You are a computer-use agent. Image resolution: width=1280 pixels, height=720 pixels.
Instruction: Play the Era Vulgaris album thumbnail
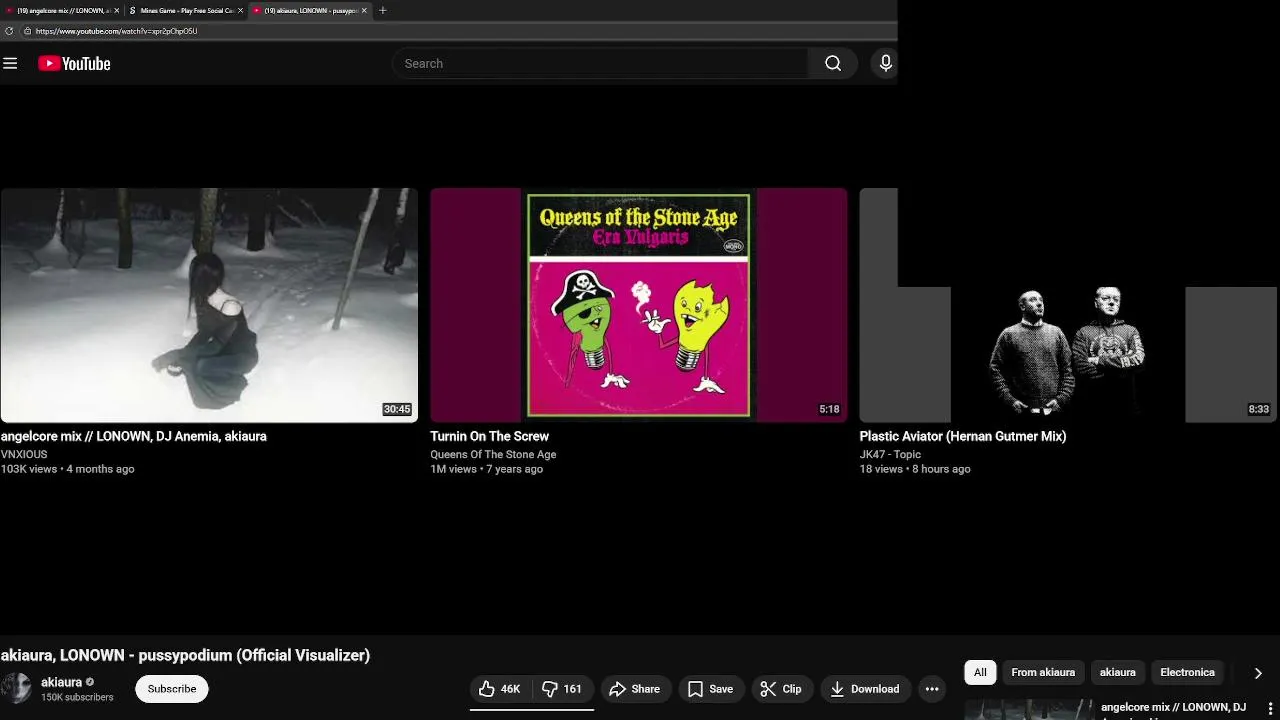click(638, 305)
